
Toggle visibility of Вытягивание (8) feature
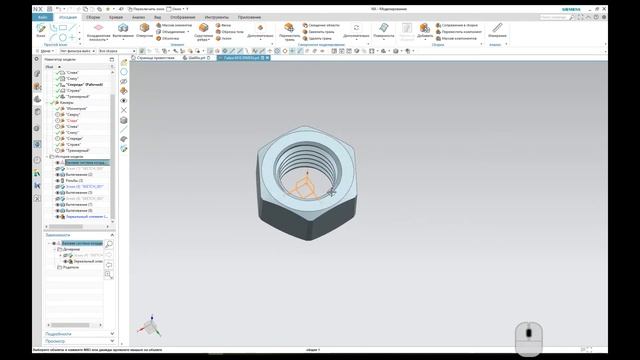[x=58, y=211]
